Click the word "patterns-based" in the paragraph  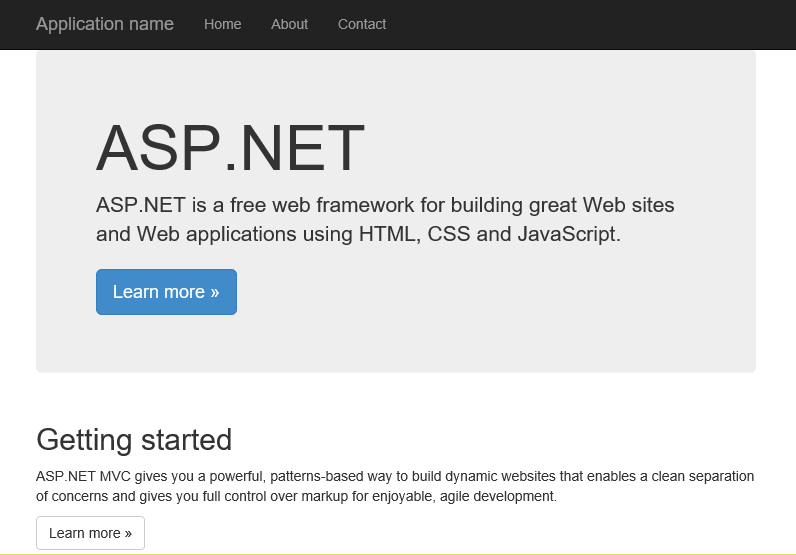click(317, 476)
